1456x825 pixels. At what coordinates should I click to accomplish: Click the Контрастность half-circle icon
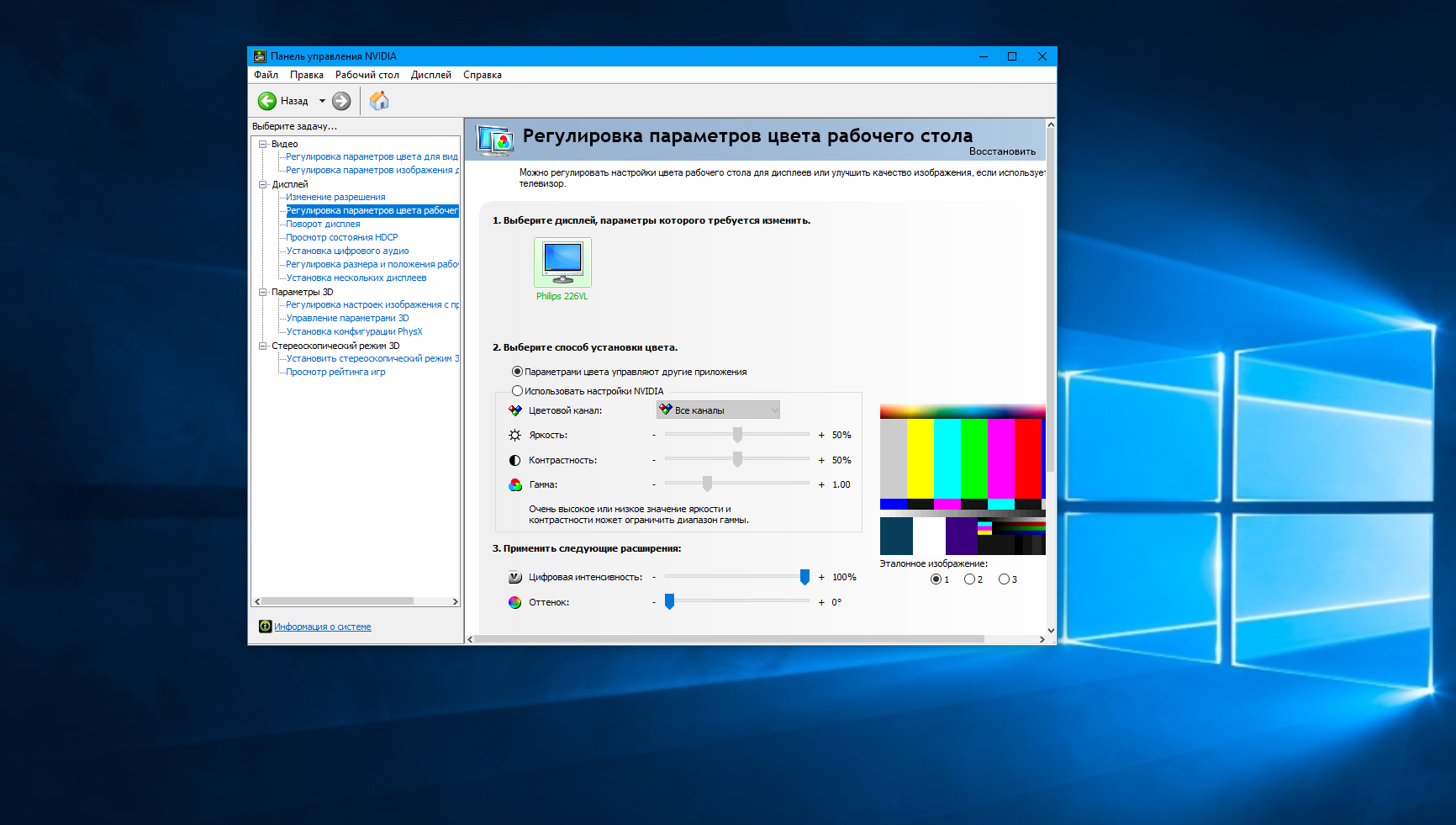[x=515, y=460]
